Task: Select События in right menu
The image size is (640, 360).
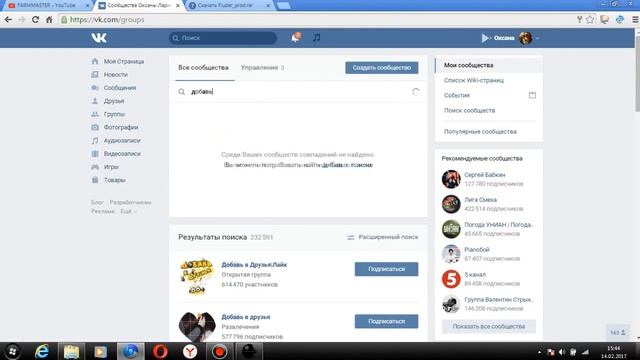Action: point(457,96)
